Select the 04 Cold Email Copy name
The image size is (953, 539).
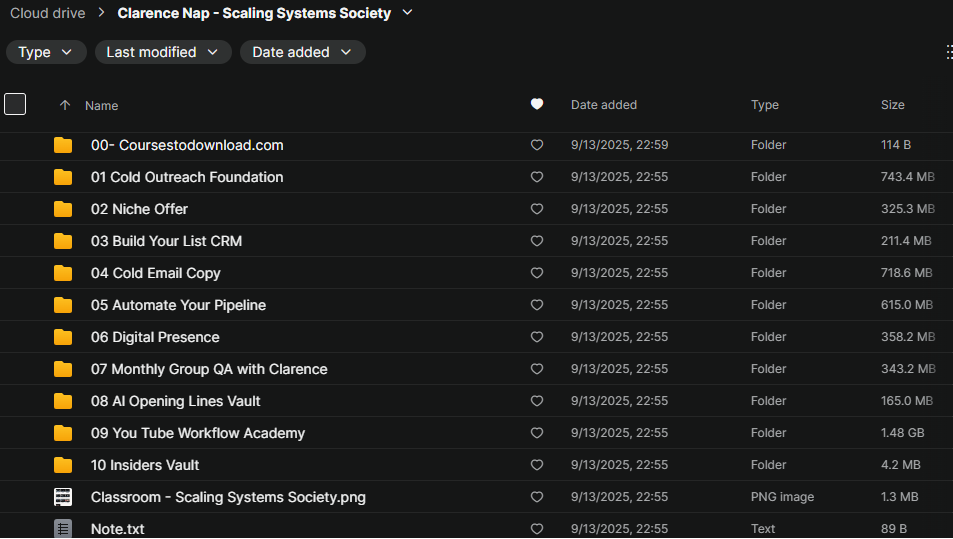point(156,273)
